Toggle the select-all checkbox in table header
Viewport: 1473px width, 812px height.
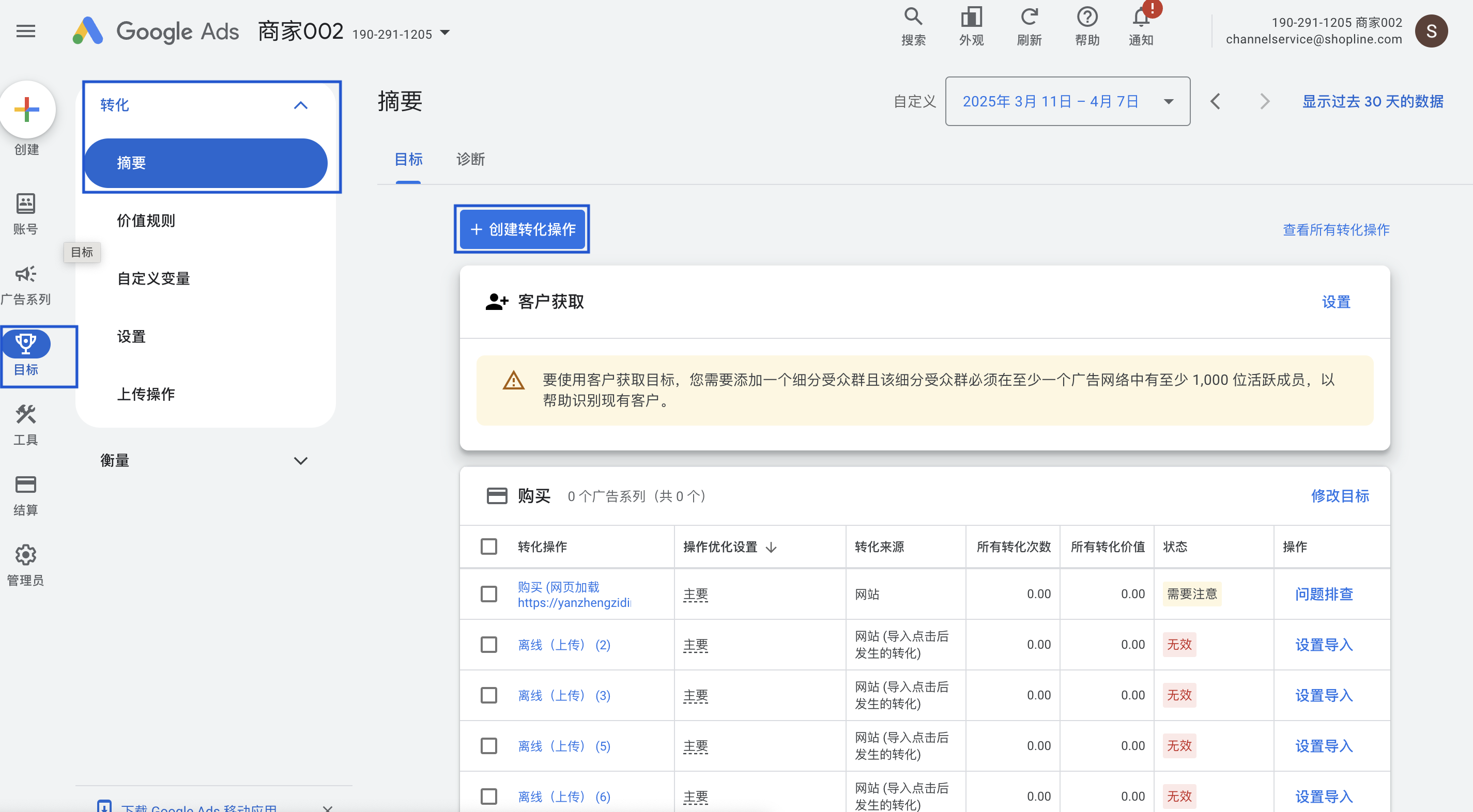(489, 547)
